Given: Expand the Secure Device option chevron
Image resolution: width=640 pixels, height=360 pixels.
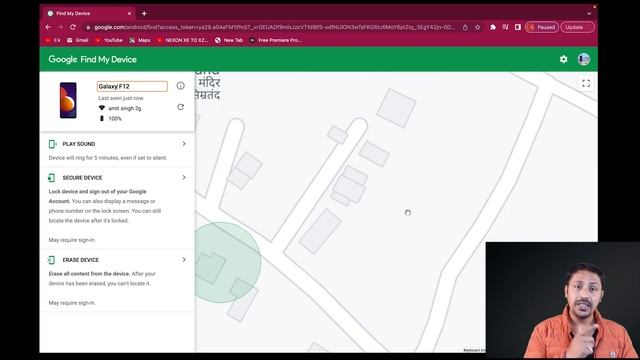Looking at the screenshot, I should click(x=184, y=178).
